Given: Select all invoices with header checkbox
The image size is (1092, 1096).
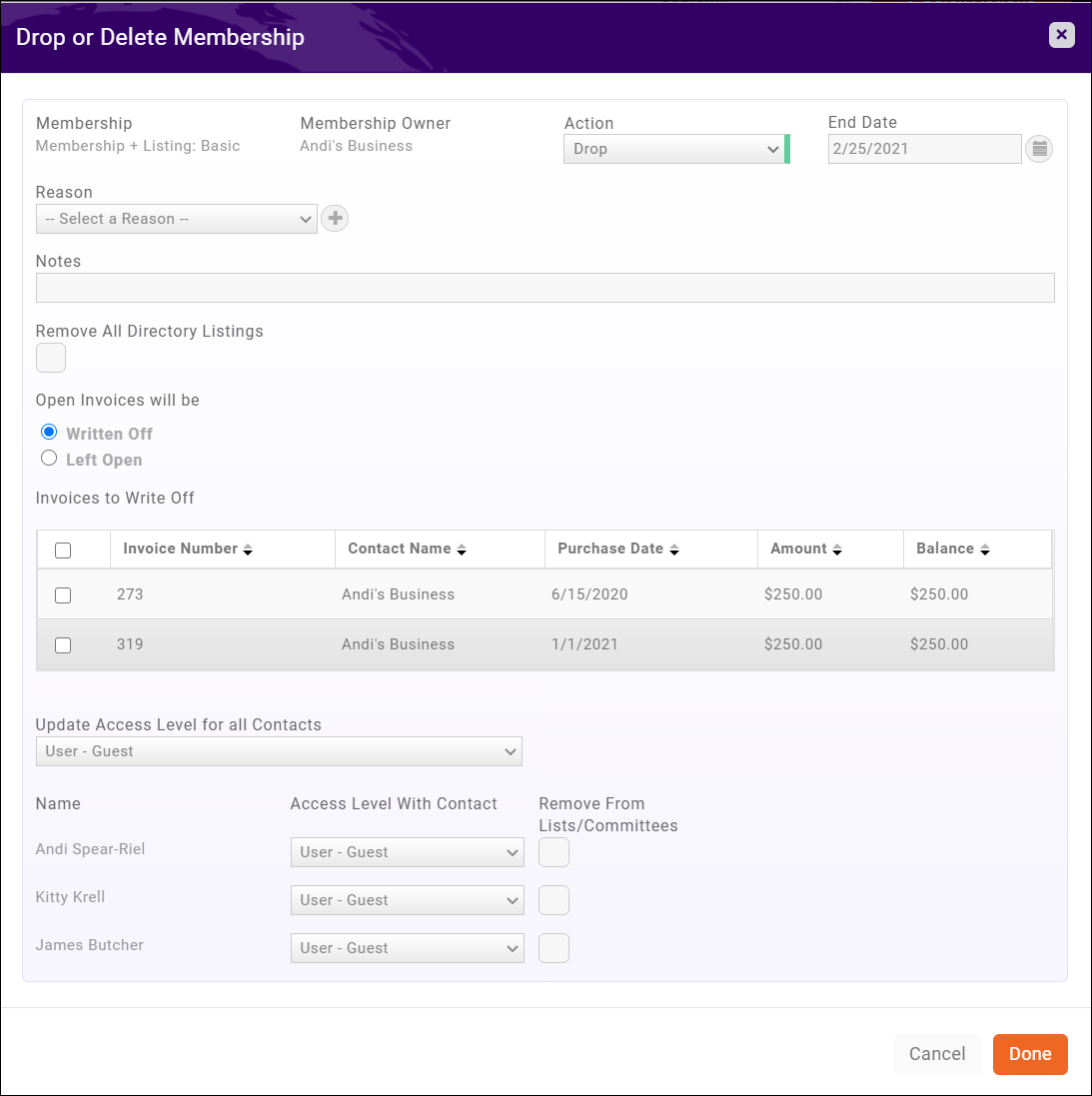Looking at the screenshot, I should pyautogui.click(x=62, y=548).
